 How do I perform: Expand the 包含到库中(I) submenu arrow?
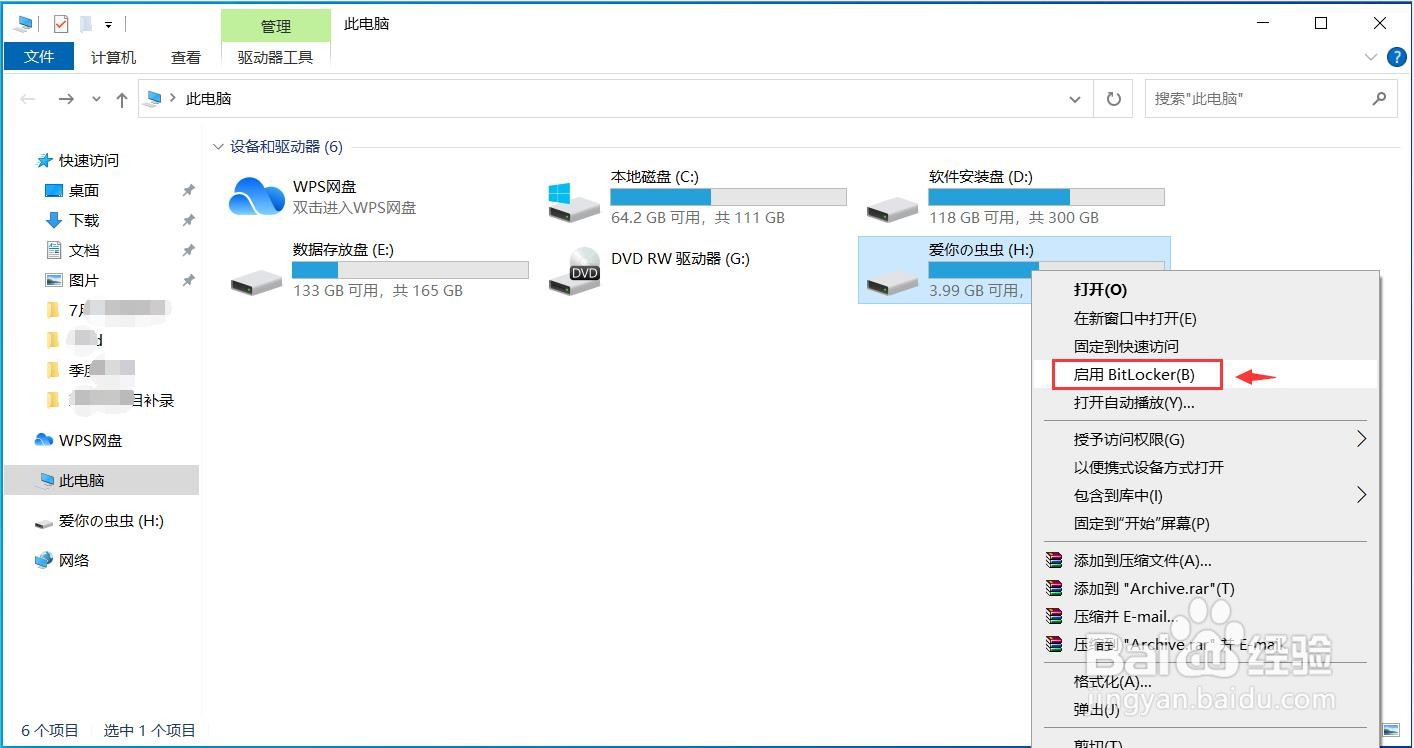(x=1361, y=494)
